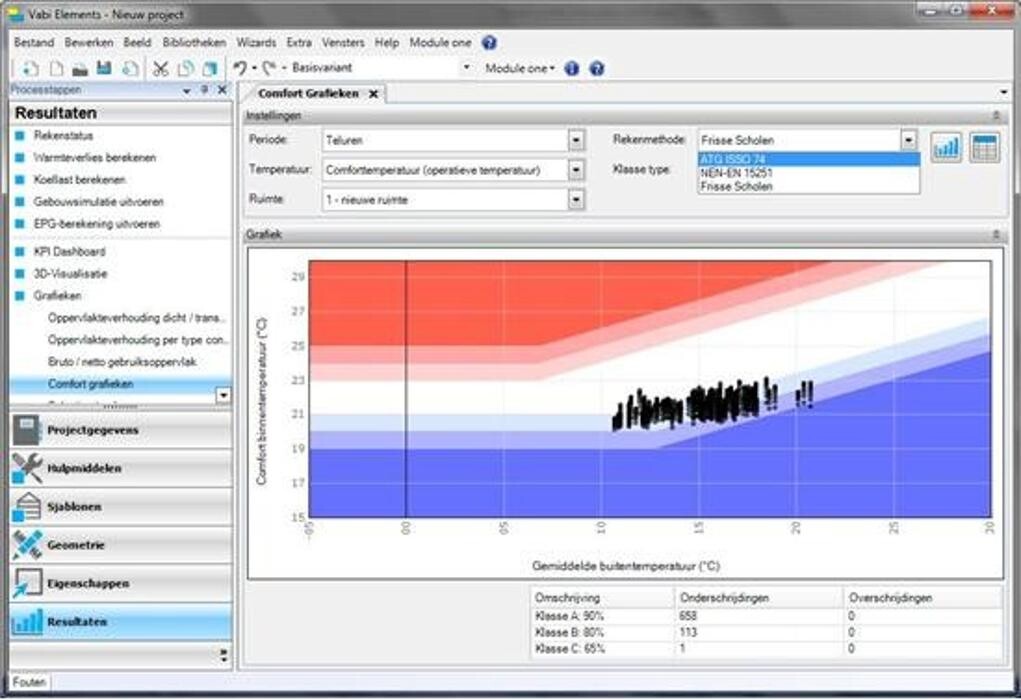The image size is (1021, 700).
Task: Collapse the Instellingen section
Action: pyautogui.click(x=996, y=116)
